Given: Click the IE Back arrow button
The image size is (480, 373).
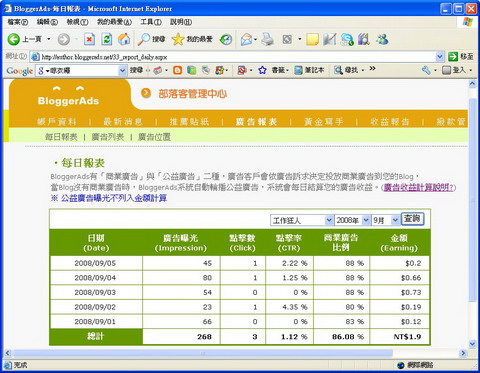Looking at the screenshot, I should click(x=14, y=39).
